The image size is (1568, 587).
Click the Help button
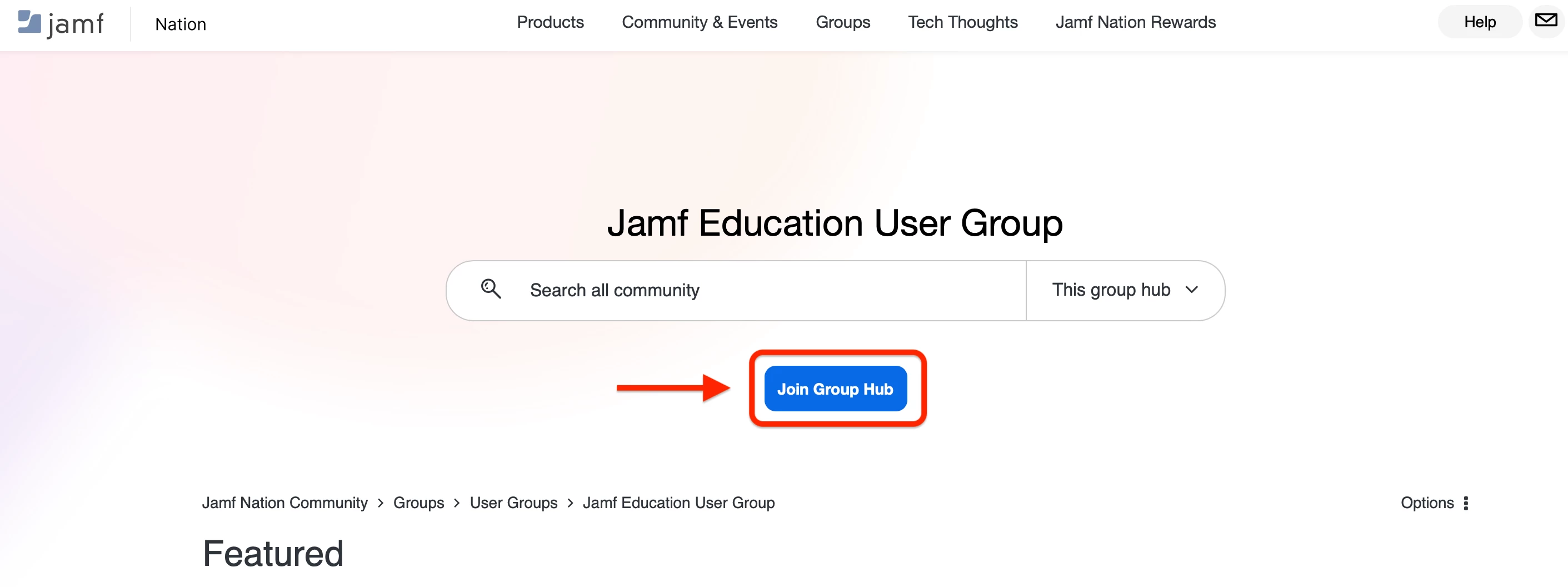point(1479,22)
